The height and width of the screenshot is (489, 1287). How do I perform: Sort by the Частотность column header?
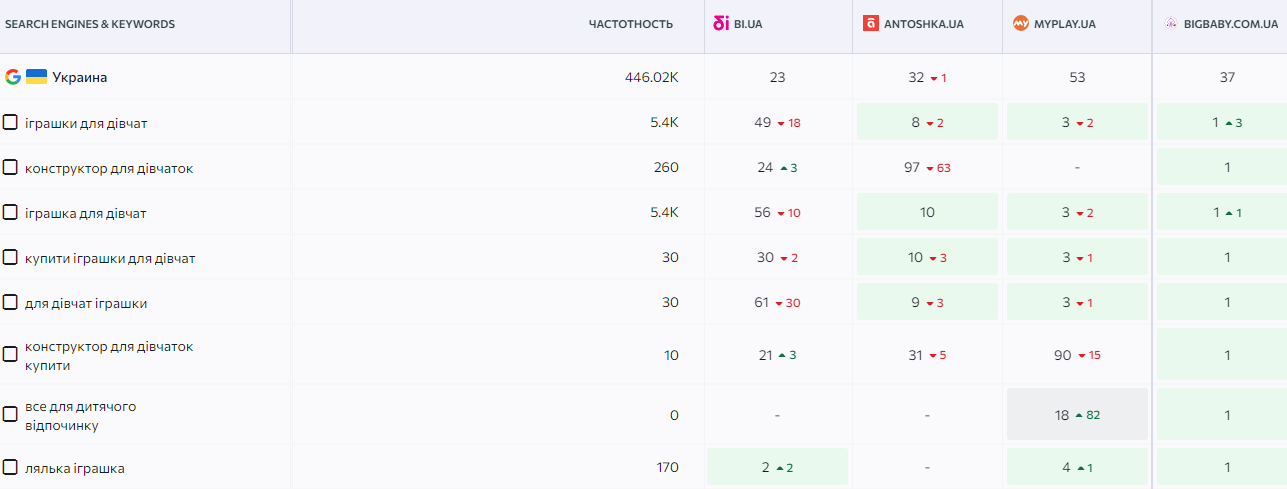tap(630, 24)
